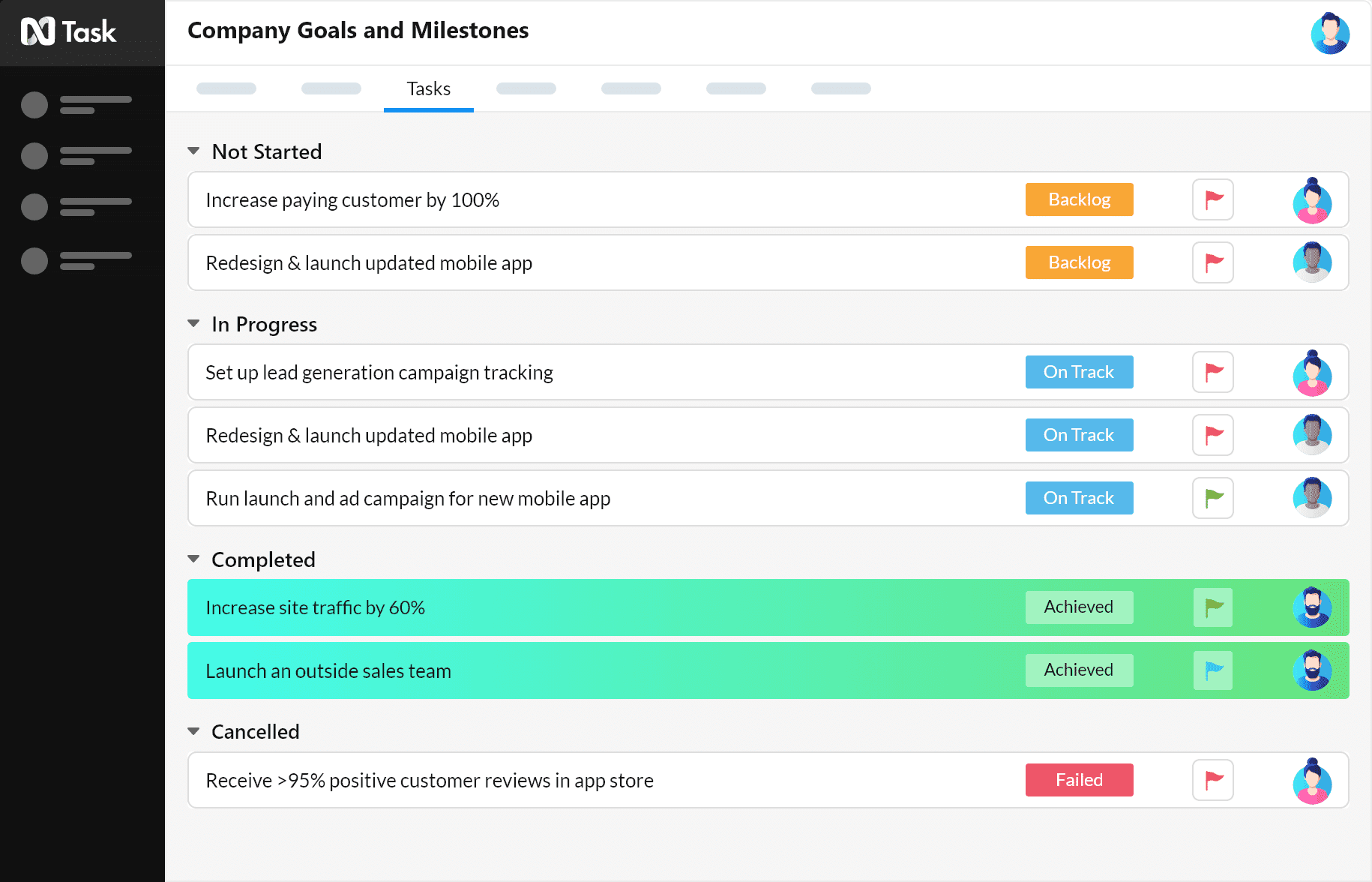
Task: Click the red priority flag on lead generation task
Action: [1212, 372]
